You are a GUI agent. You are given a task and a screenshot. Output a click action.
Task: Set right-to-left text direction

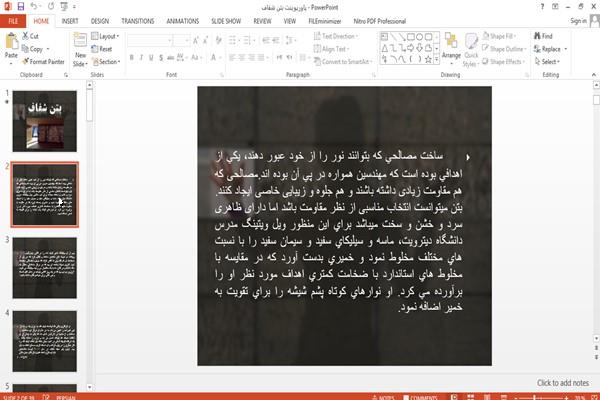point(290,57)
